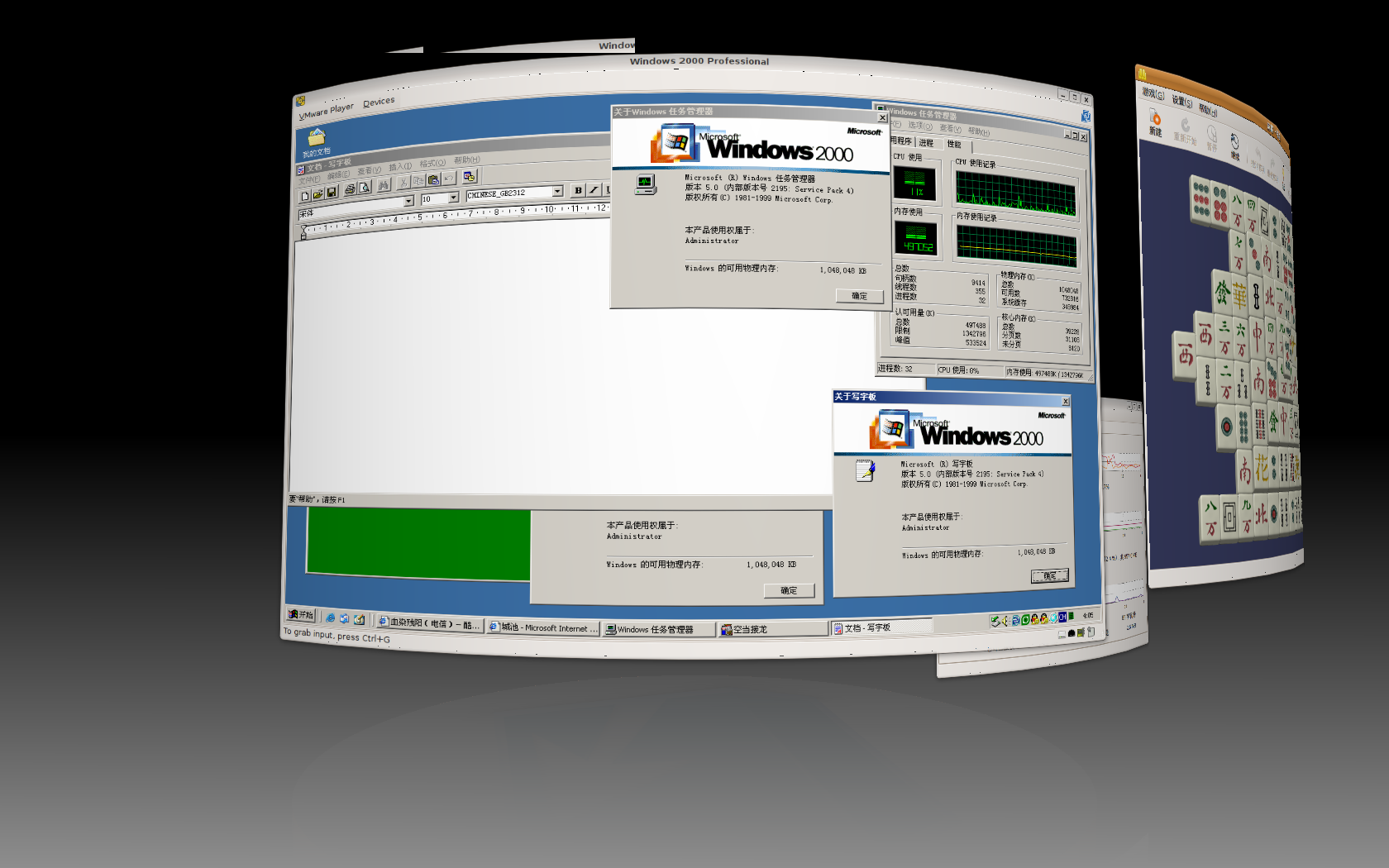Screen dimensions: 1389x868
Task: Click the system tray clock
Action: click(x=1088, y=615)
